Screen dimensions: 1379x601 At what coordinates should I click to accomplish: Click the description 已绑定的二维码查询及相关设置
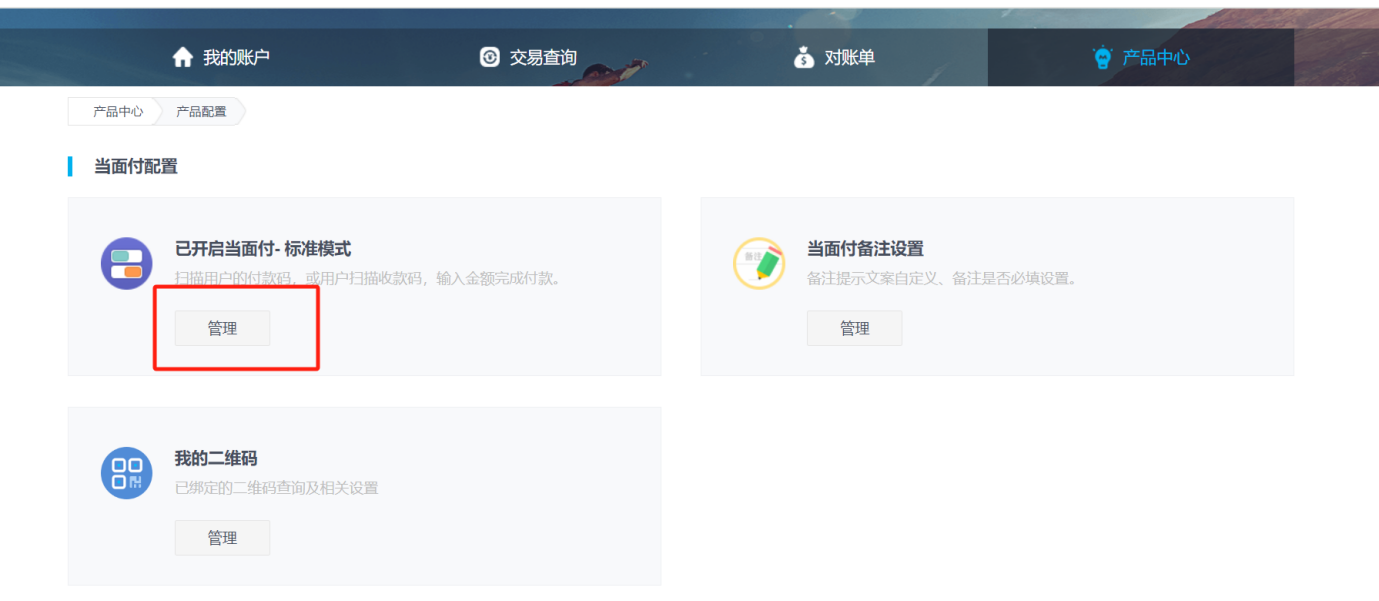tap(277, 488)
